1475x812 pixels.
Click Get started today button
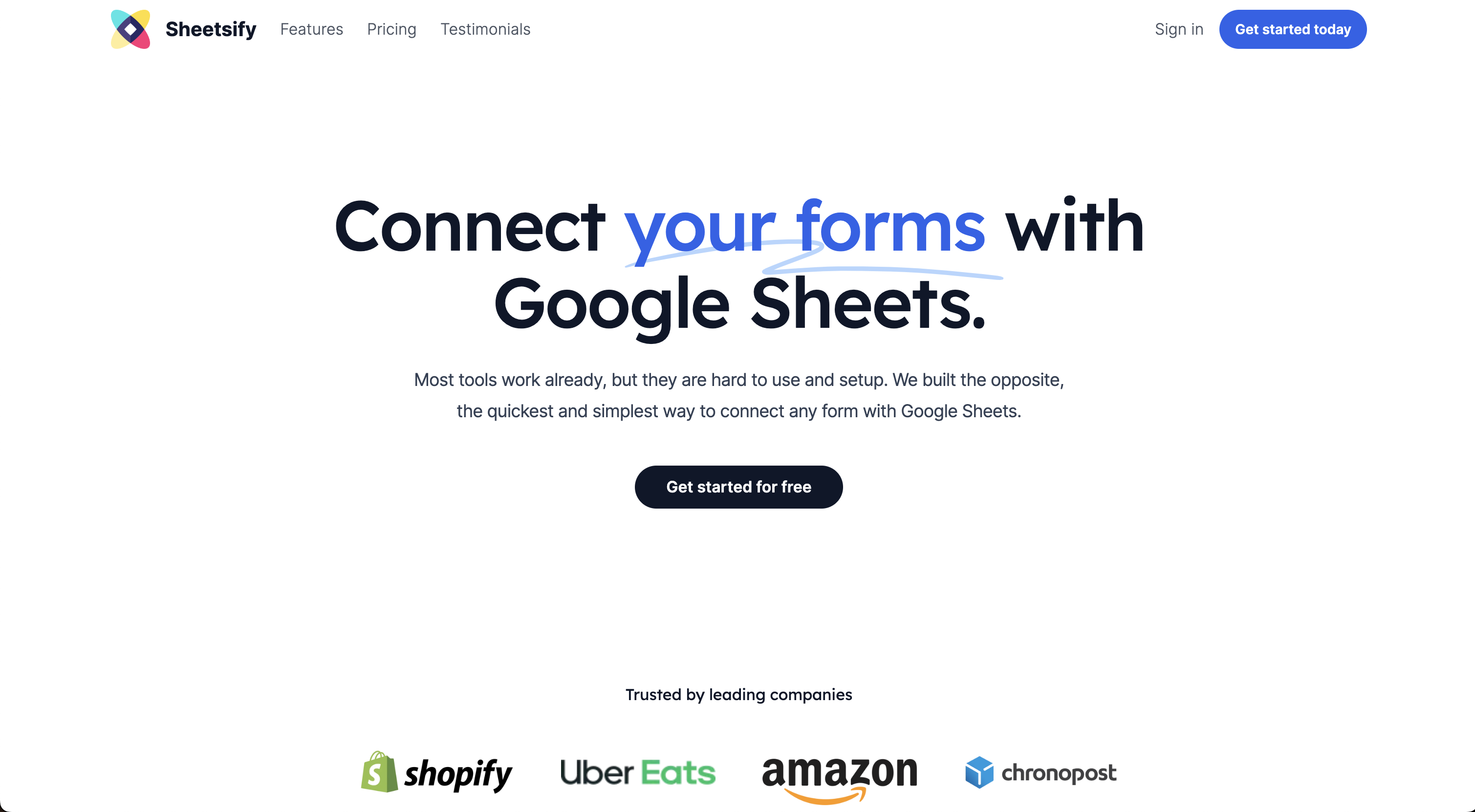1292,29
